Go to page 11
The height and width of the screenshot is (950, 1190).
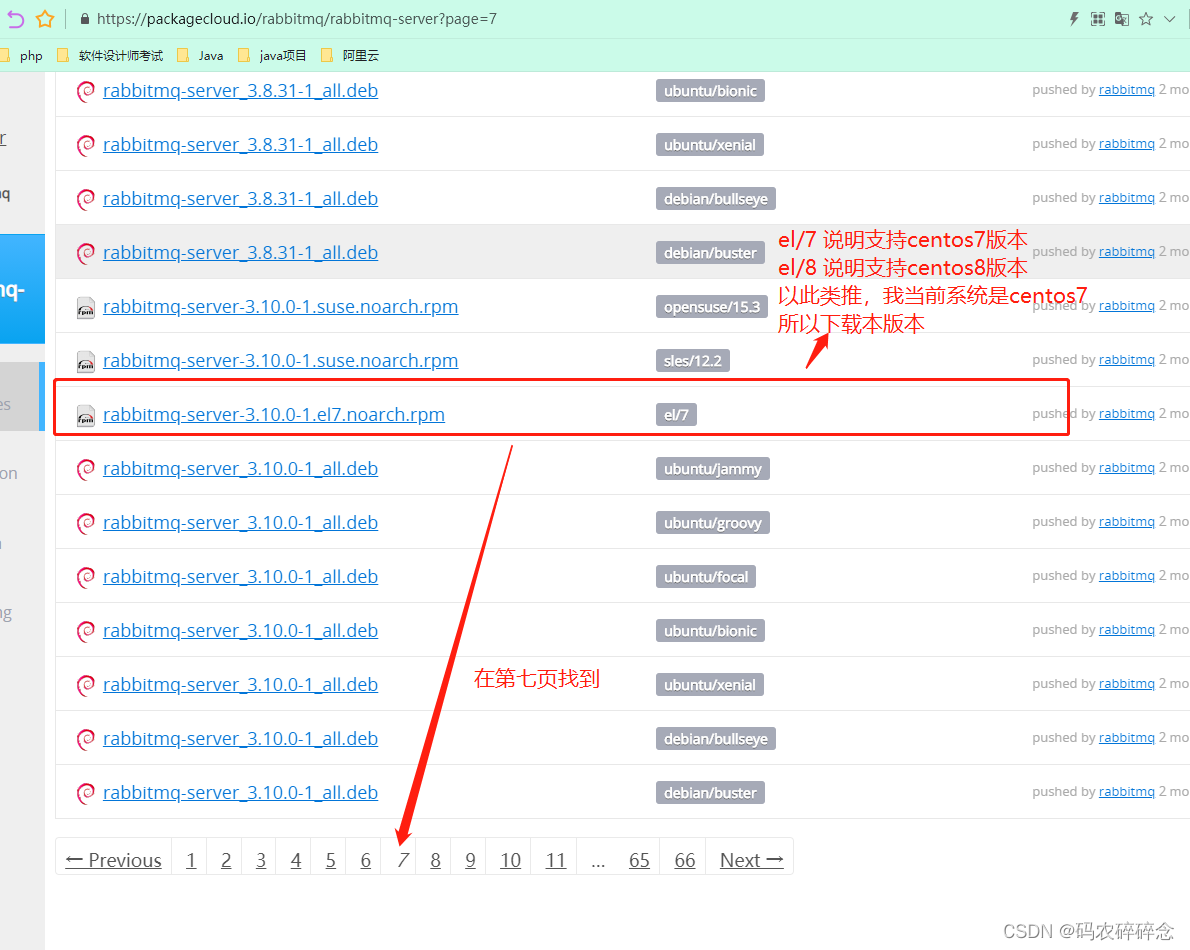[x=556, y=860]
